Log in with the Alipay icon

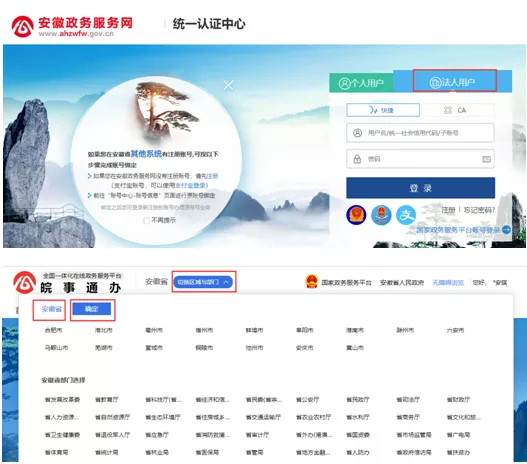pos(406,215)
